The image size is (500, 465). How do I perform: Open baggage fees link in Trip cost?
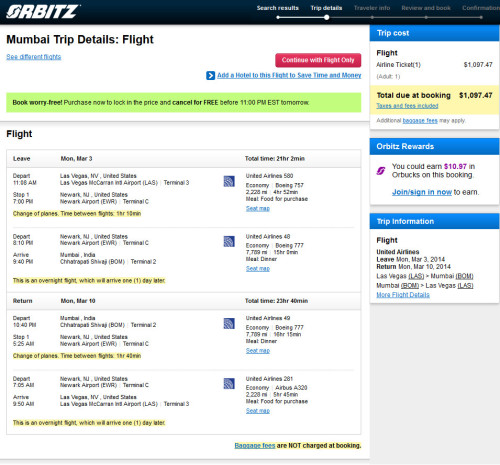click(420, 120)
